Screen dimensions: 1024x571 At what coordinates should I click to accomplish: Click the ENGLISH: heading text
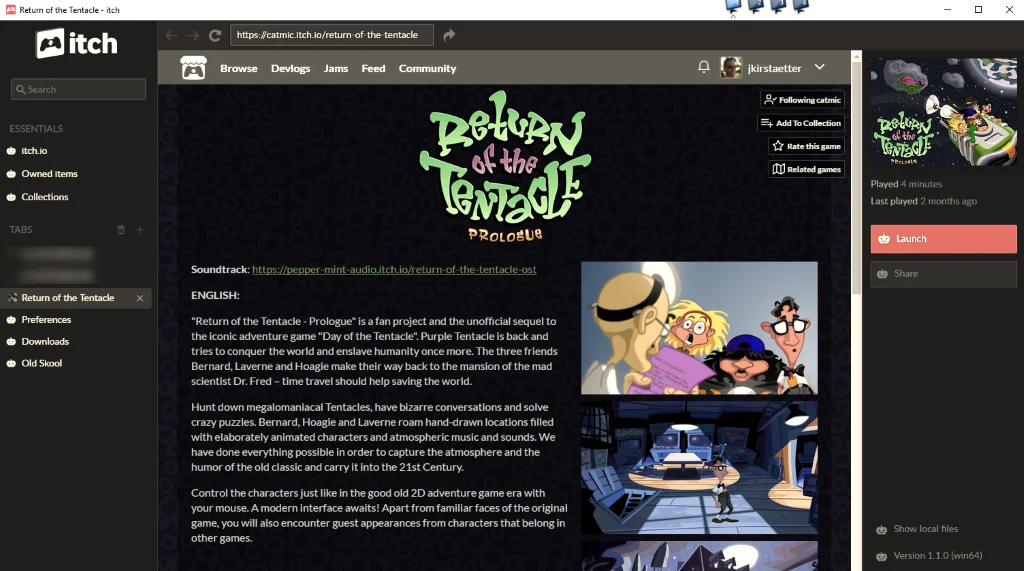point(215,295)
